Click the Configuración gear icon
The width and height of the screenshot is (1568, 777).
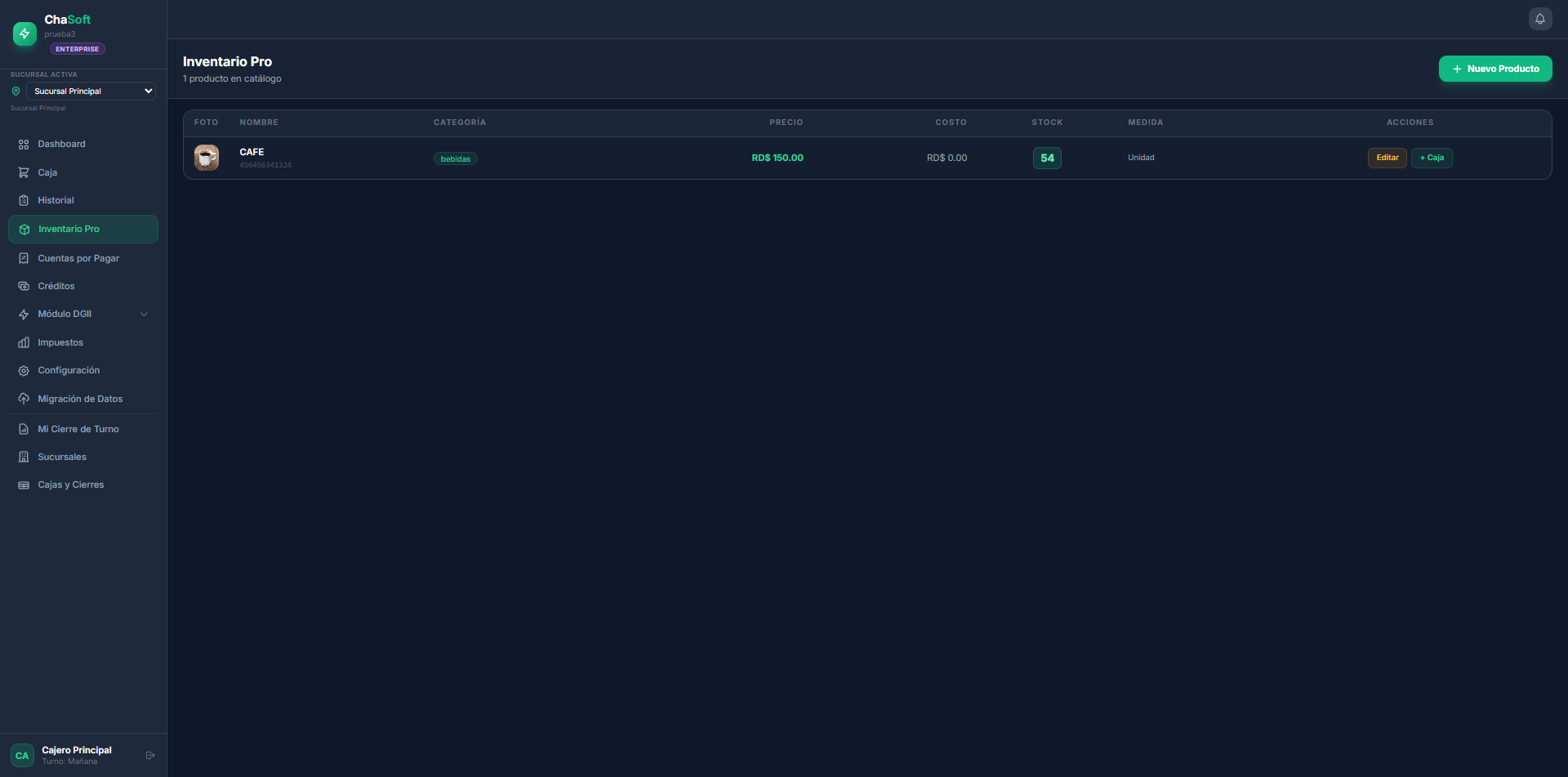click(x=24, y=371)
